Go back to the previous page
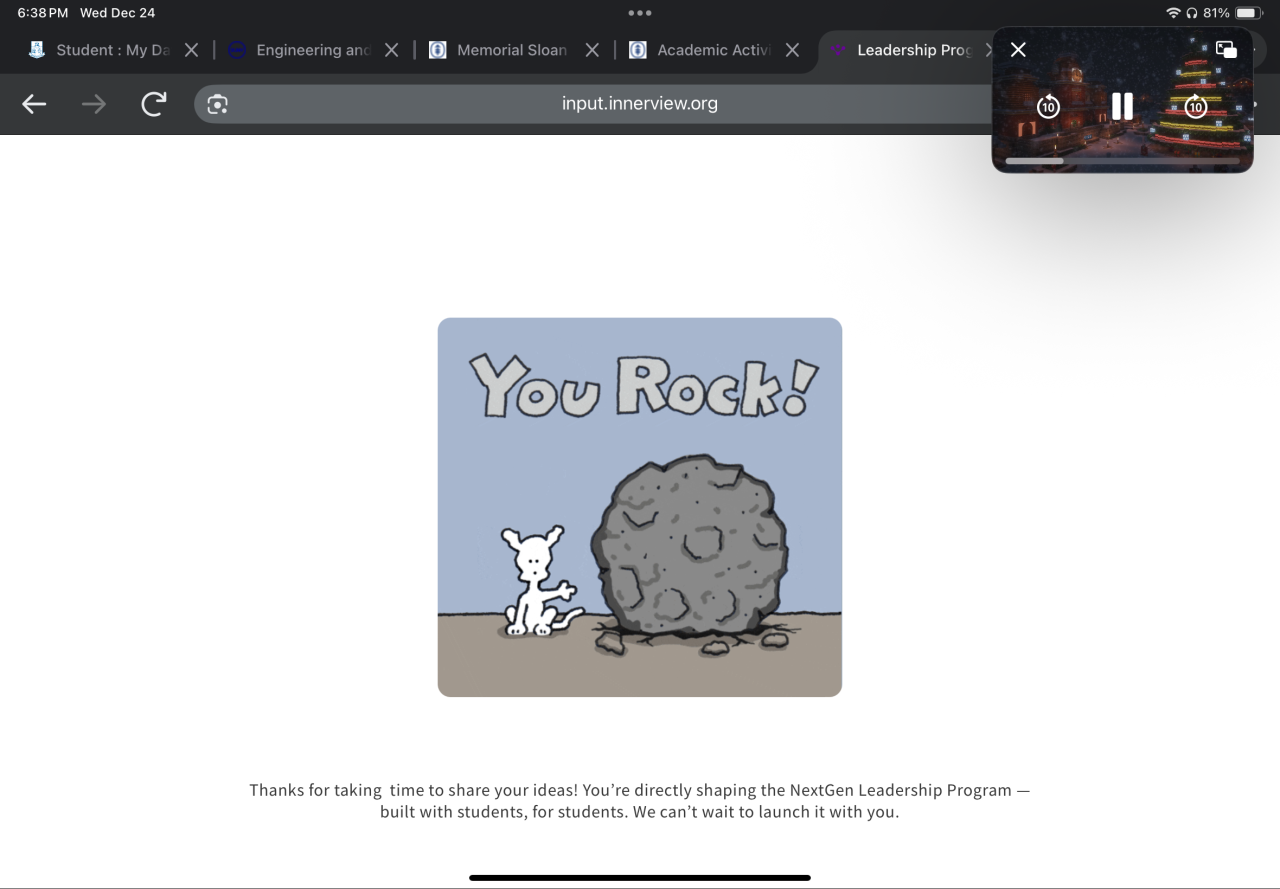This screenshot has height=889, width=1280. coord(34,104)
